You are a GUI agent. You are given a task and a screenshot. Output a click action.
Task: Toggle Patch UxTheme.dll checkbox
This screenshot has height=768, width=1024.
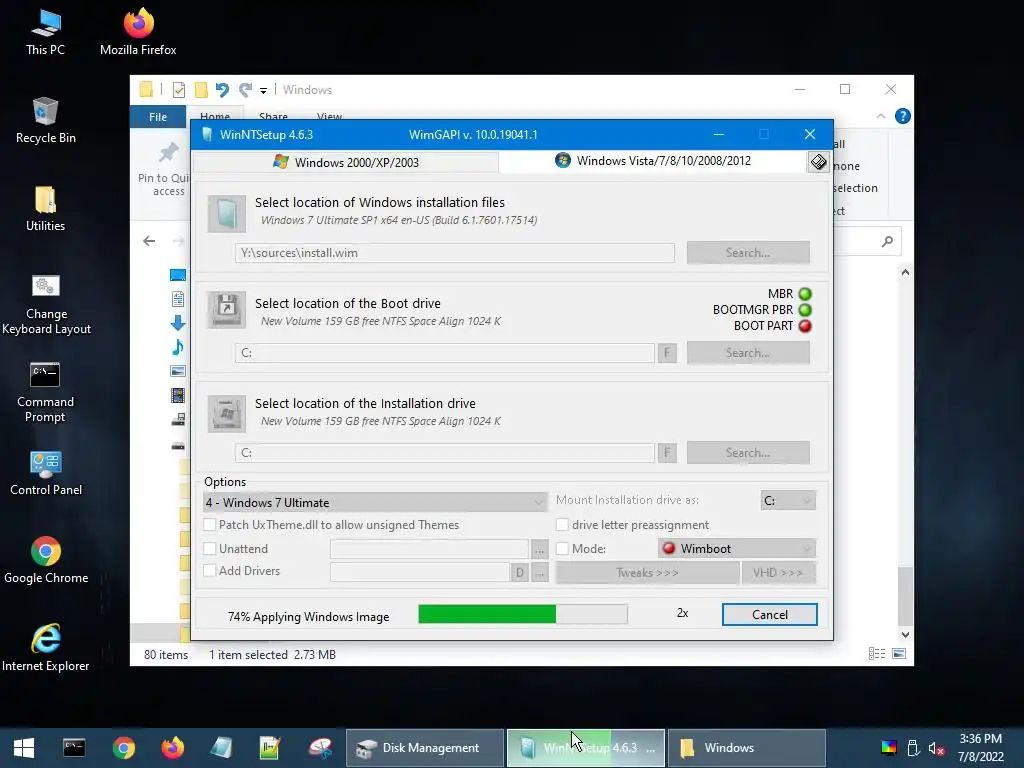pyautogui.click(x=210, y=524)
